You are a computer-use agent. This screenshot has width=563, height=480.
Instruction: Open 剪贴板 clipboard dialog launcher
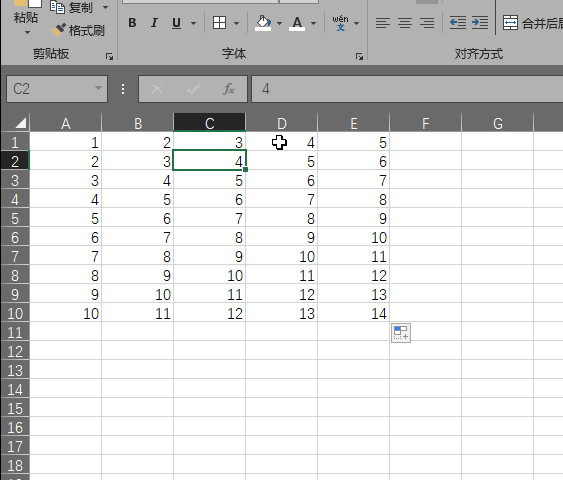[x=109, y=56]
